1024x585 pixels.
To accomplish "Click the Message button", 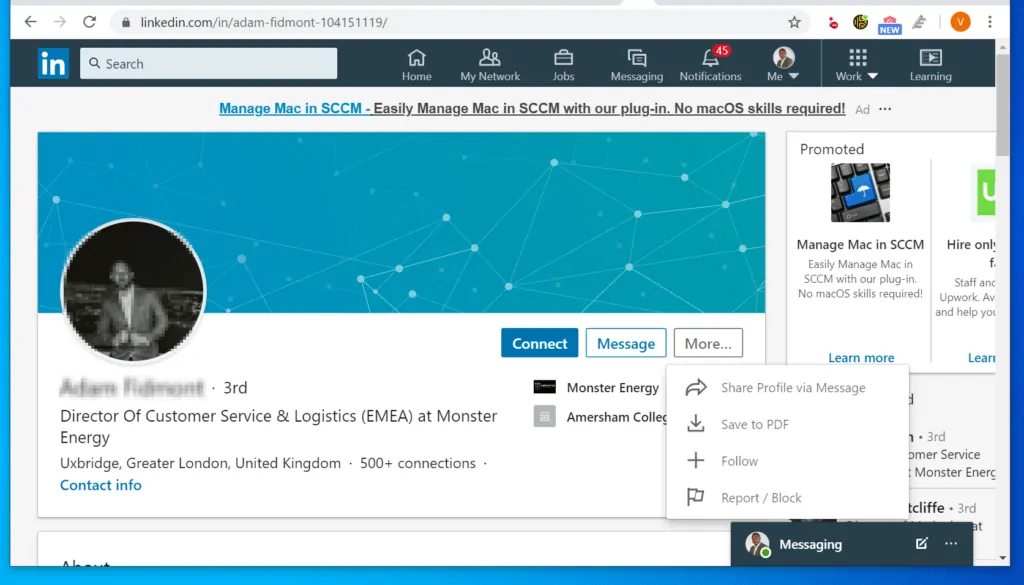I will tap(626, 343).
